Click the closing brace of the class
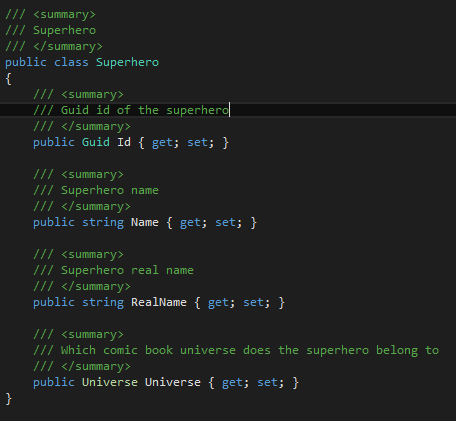This screenshot has height=421, width=456. [9, 399]
